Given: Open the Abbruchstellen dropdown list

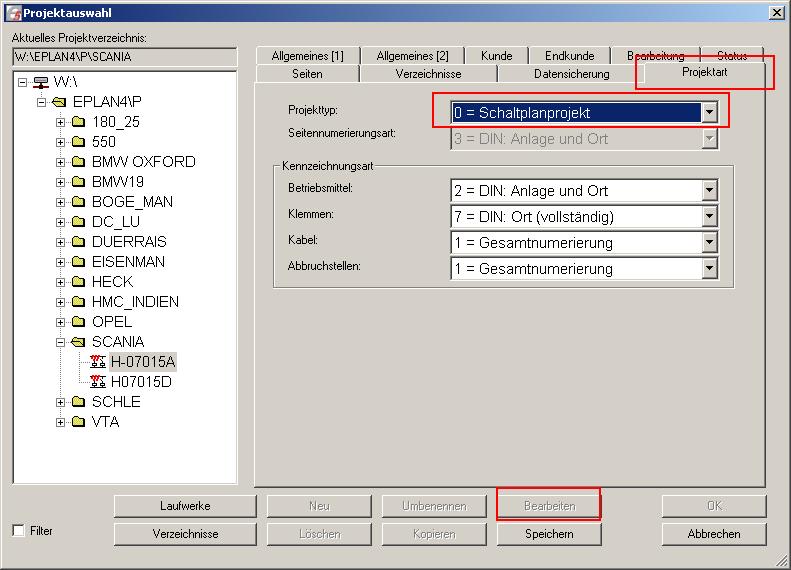Looking at the screenshot, I should tap(709, 269).
